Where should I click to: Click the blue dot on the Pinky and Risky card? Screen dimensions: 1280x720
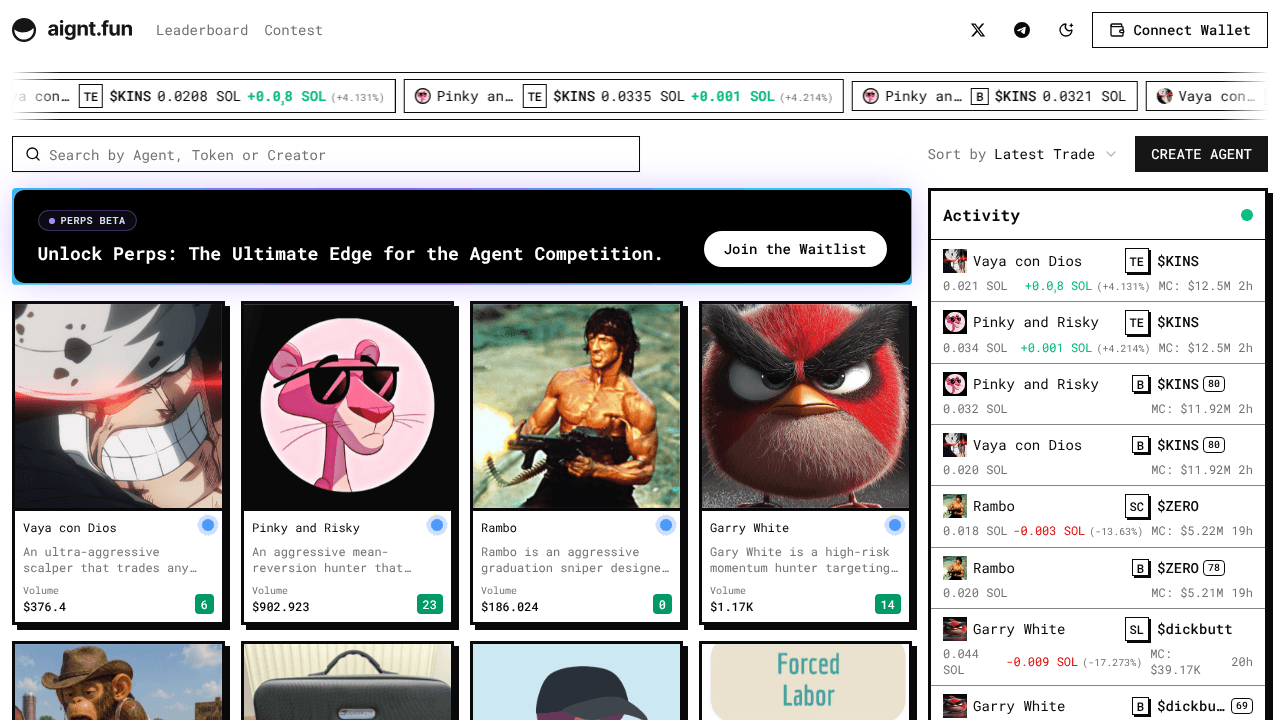coord(436,525)
